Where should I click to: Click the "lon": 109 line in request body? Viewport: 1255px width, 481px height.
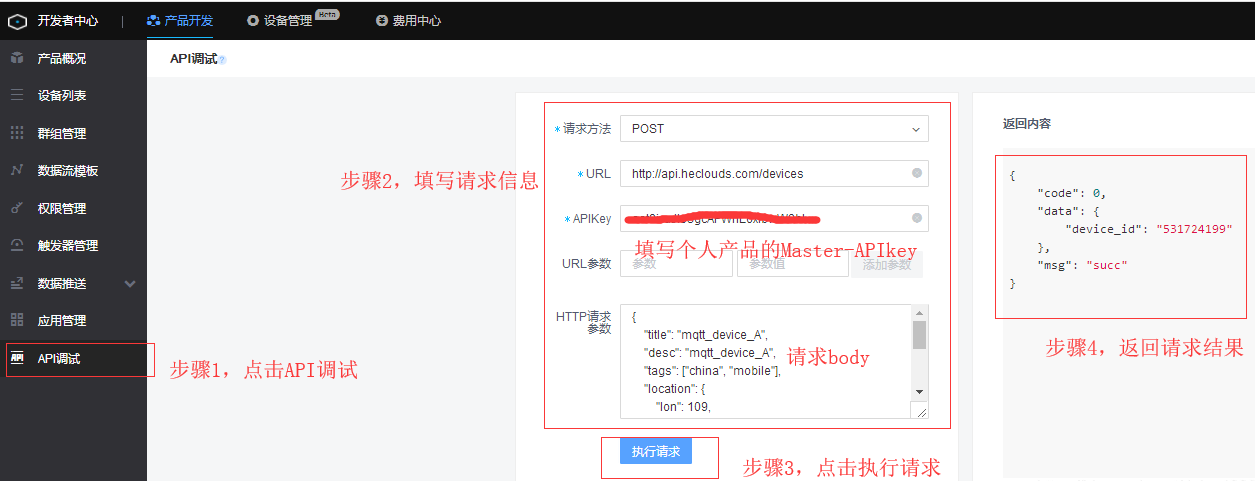682,407
